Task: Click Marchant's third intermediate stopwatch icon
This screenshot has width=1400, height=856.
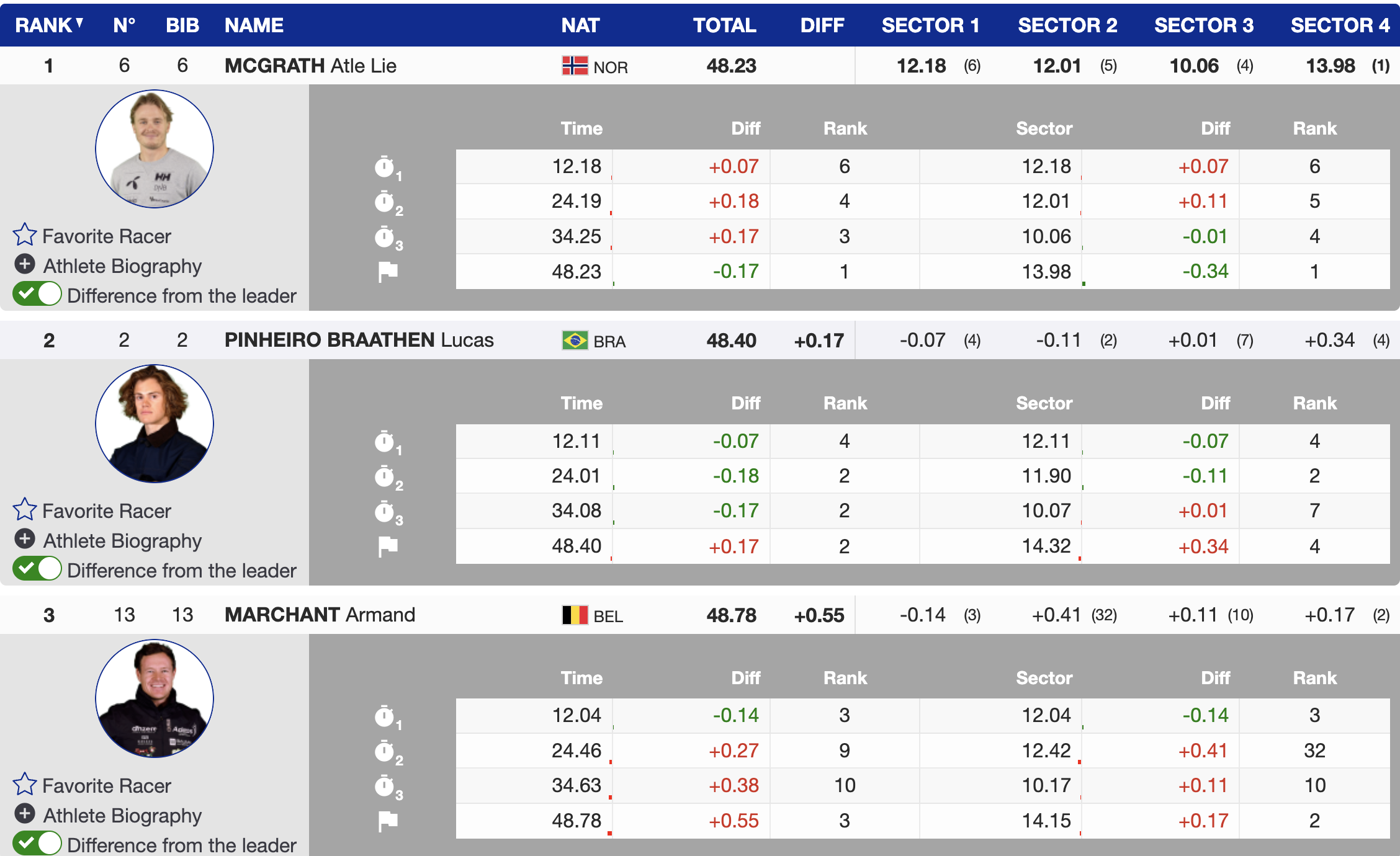Action: click(x=385, y=786)
